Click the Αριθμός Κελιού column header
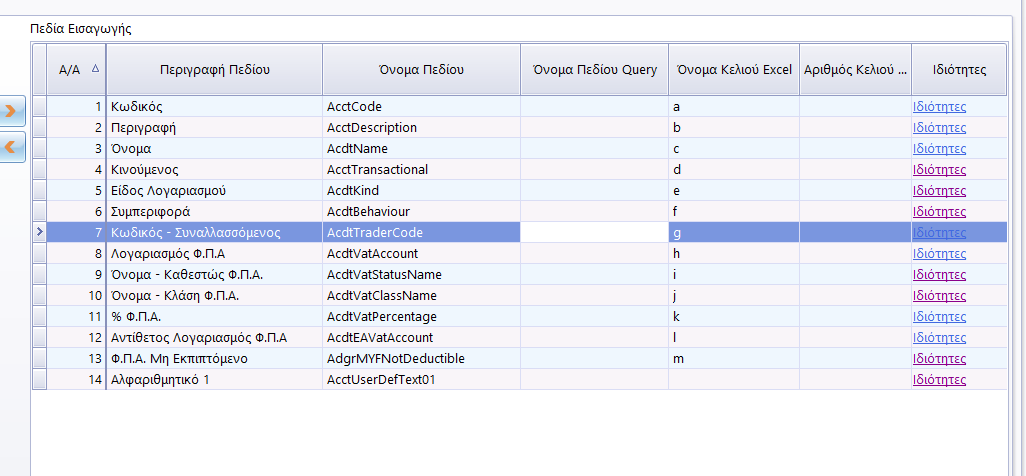Screen dimensions: 1026x476 [855, 70]
